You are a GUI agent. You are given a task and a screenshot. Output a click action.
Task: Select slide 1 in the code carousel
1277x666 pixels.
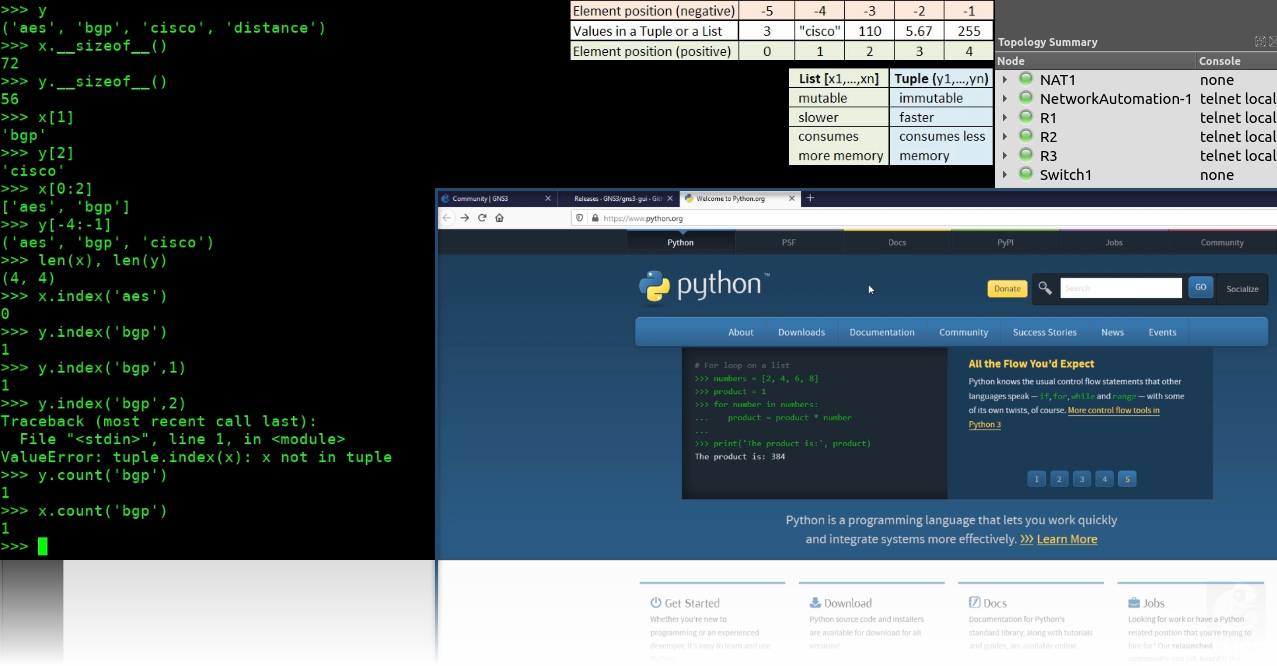1037,479
